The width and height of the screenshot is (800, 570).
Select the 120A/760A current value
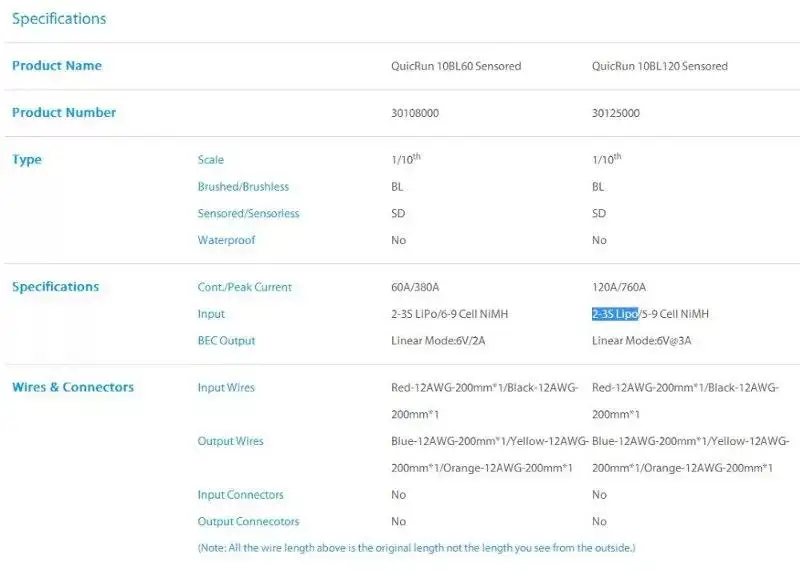(619, 287)
